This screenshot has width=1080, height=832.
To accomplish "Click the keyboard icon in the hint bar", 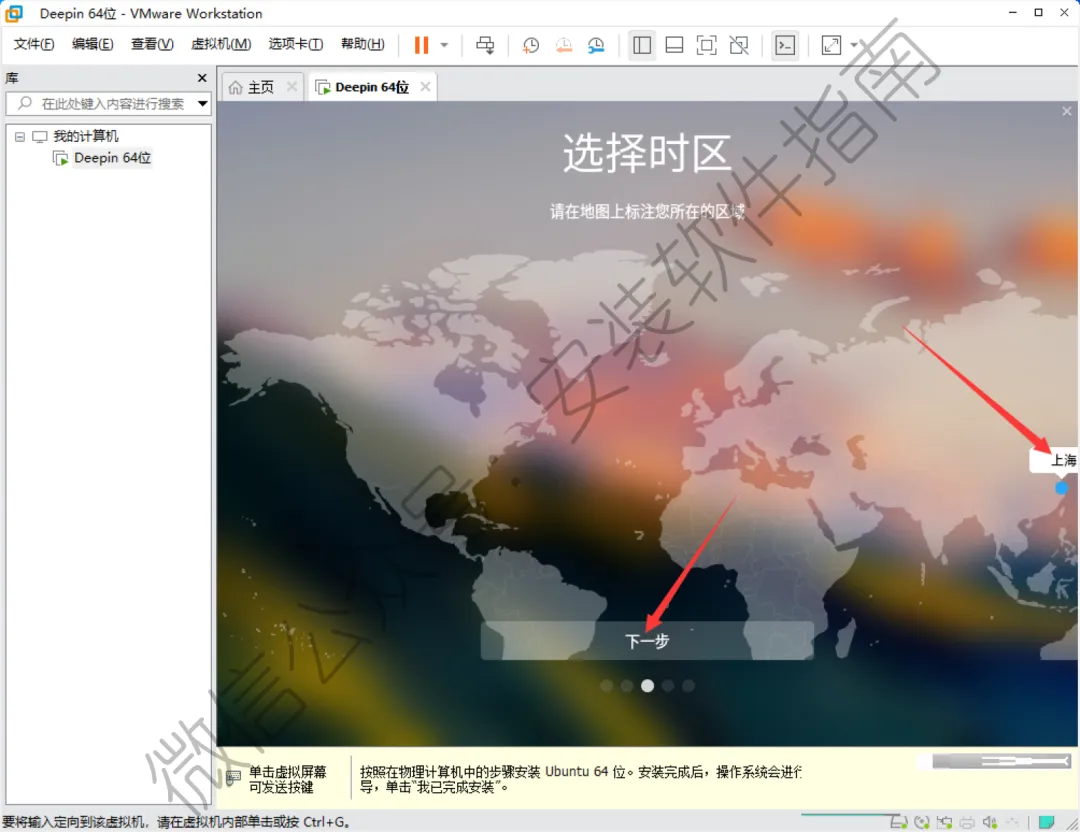I will [233, 778].
